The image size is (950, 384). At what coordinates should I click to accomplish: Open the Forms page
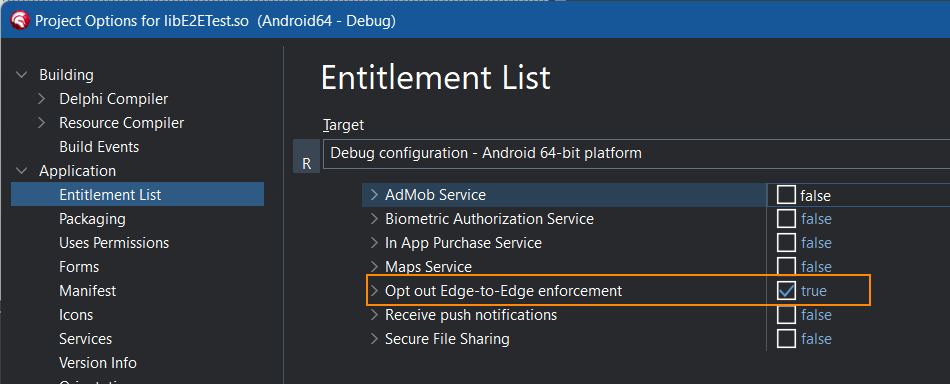coord(79,267)
